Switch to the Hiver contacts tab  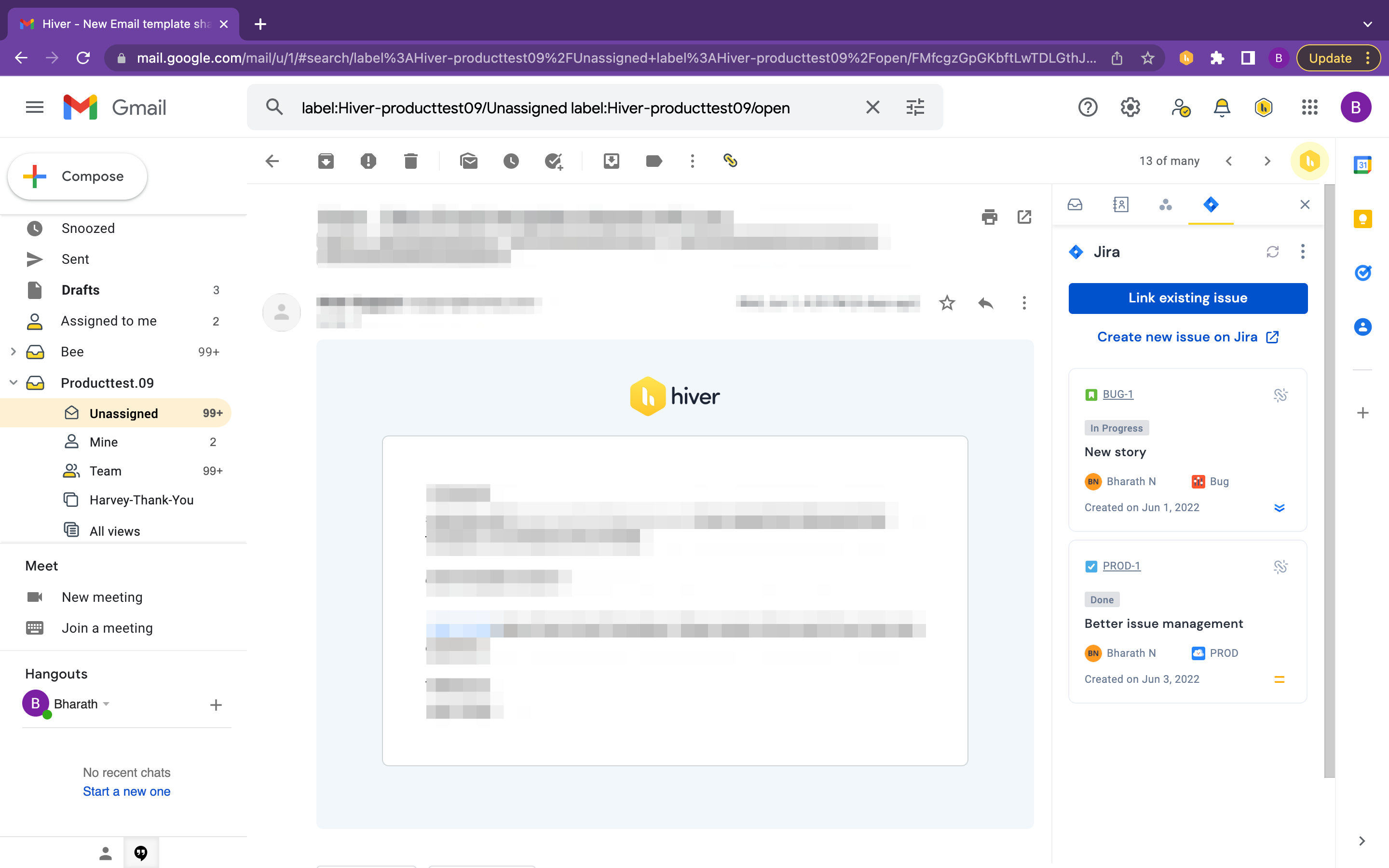1120,204
